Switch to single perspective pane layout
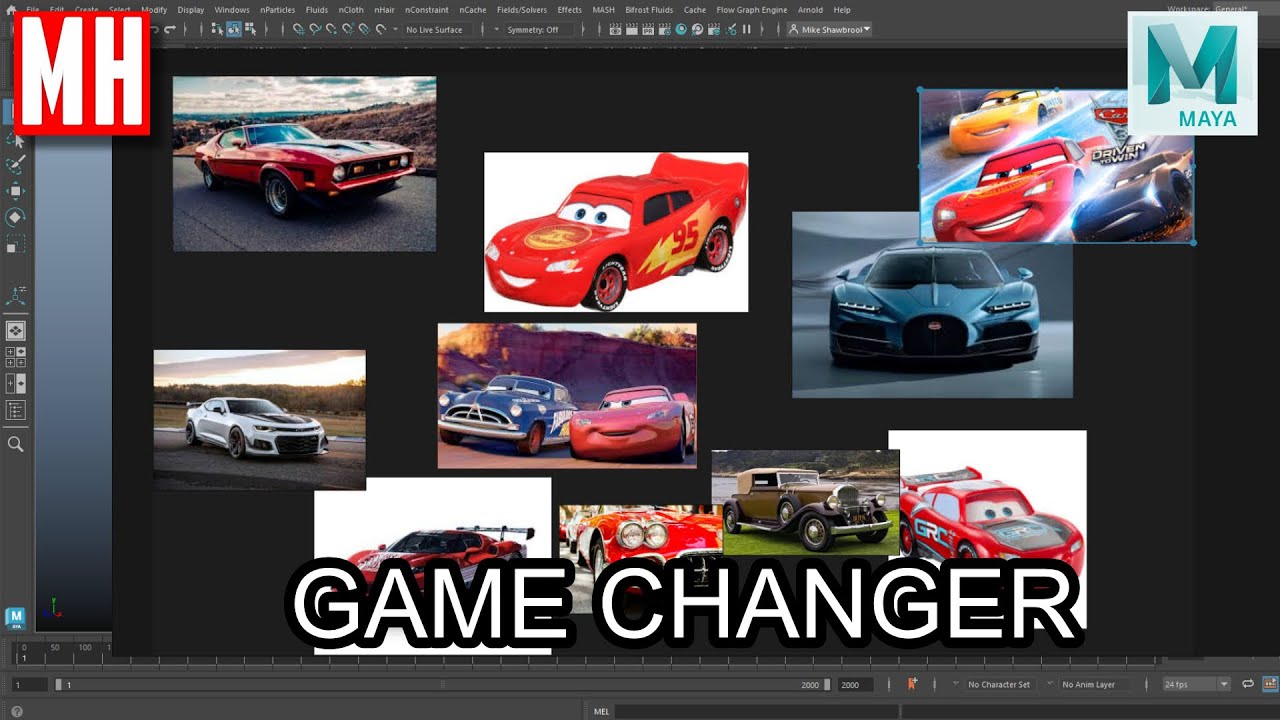This screenshot has width=1280, height=720. [16, 330]
